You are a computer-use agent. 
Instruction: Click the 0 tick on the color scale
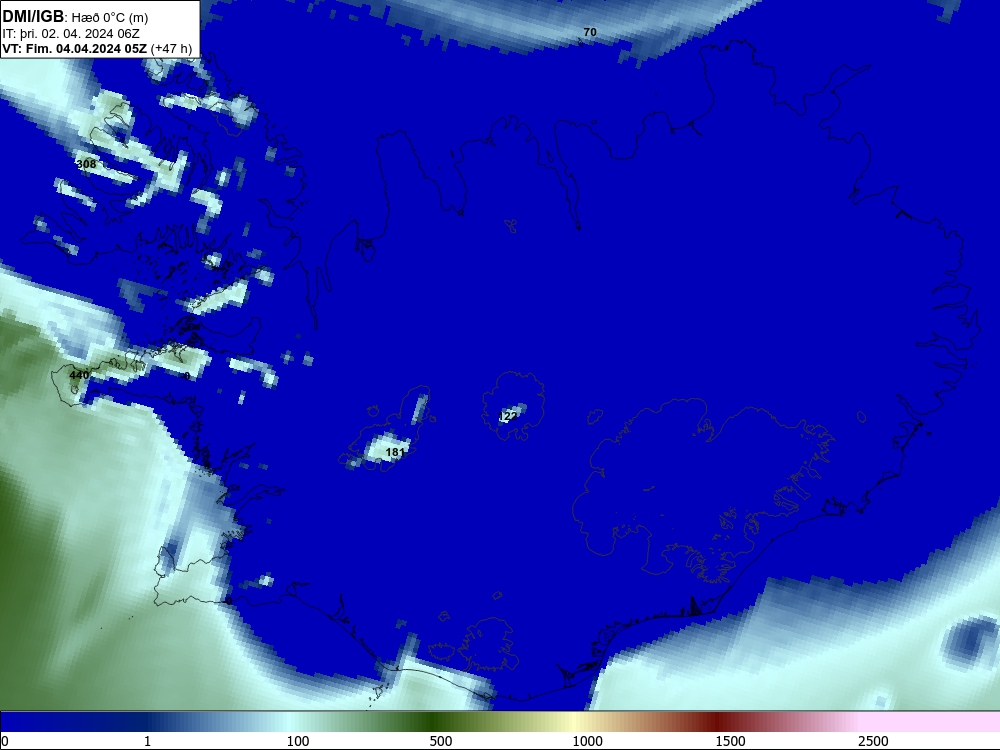[x=5, y=741]
